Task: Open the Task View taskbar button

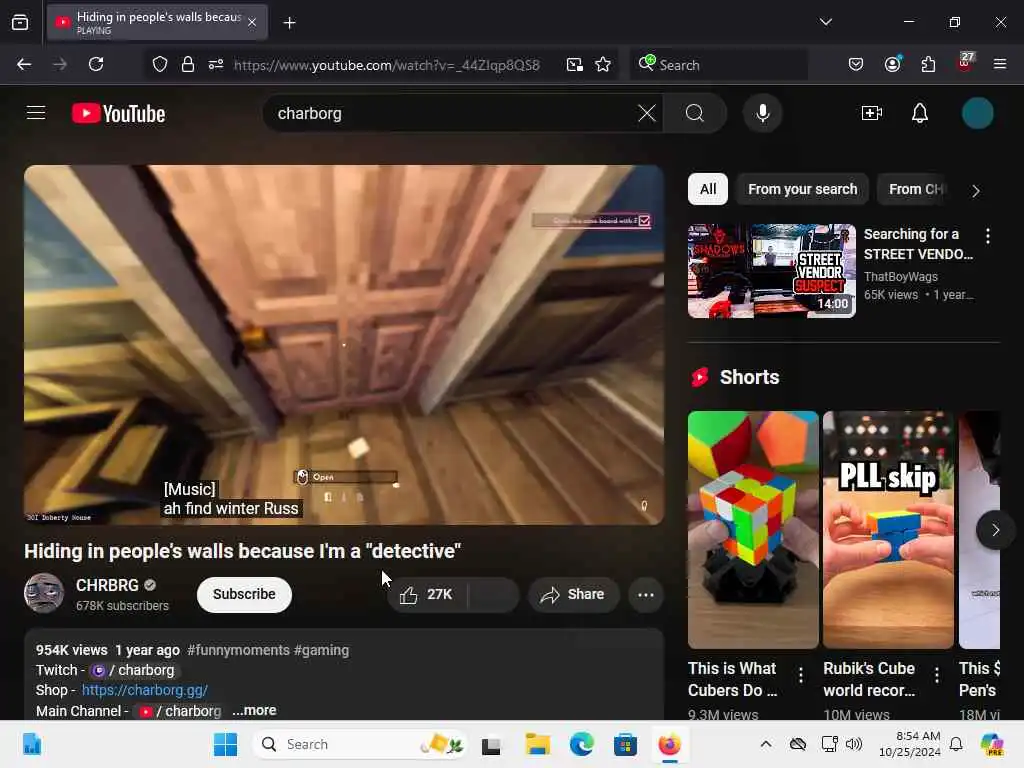Action: click(490, 744)
